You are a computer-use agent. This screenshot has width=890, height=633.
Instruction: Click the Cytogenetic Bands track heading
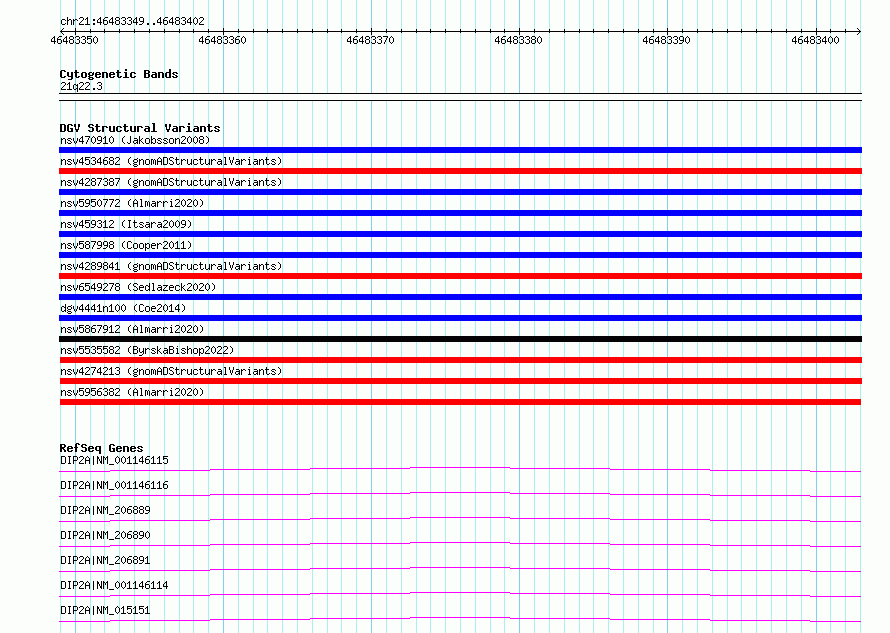coord(119,74)
